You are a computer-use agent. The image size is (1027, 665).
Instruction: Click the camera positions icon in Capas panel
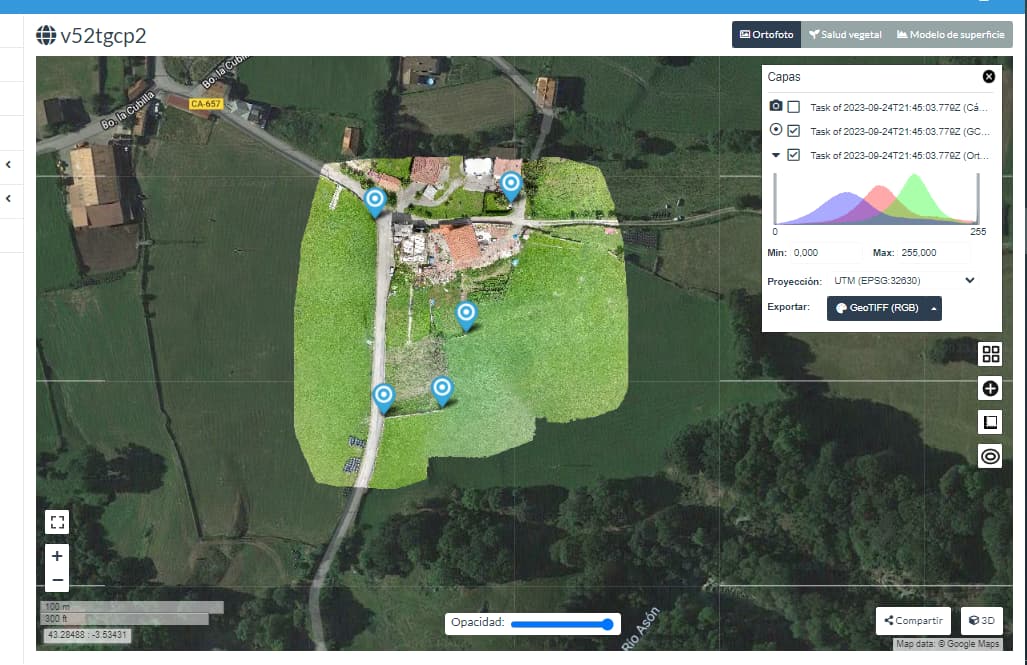click(777, 104)
